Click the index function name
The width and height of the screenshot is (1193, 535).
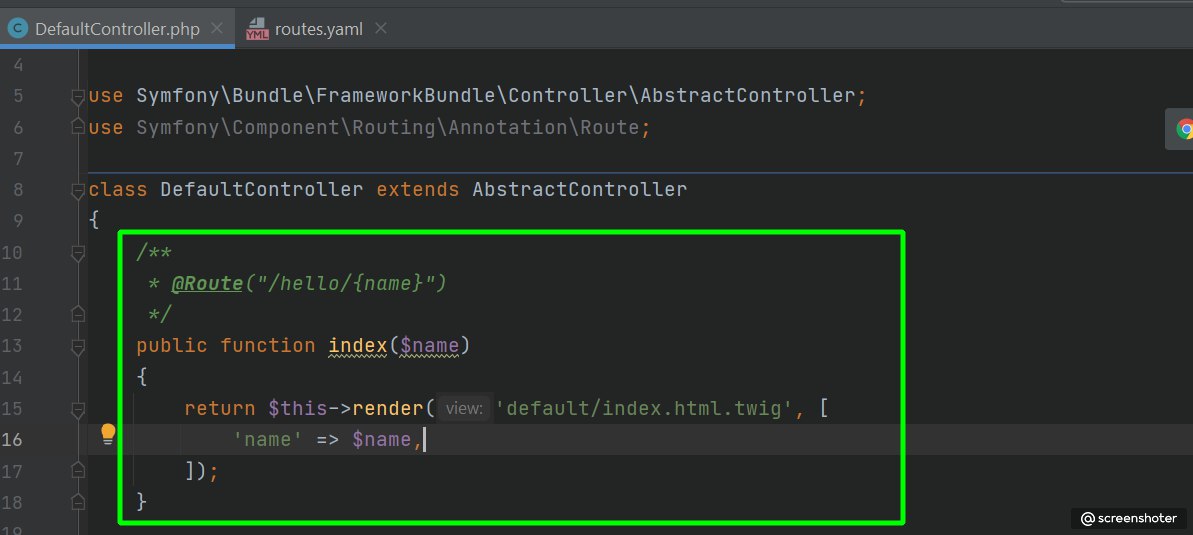pos(357,346)
